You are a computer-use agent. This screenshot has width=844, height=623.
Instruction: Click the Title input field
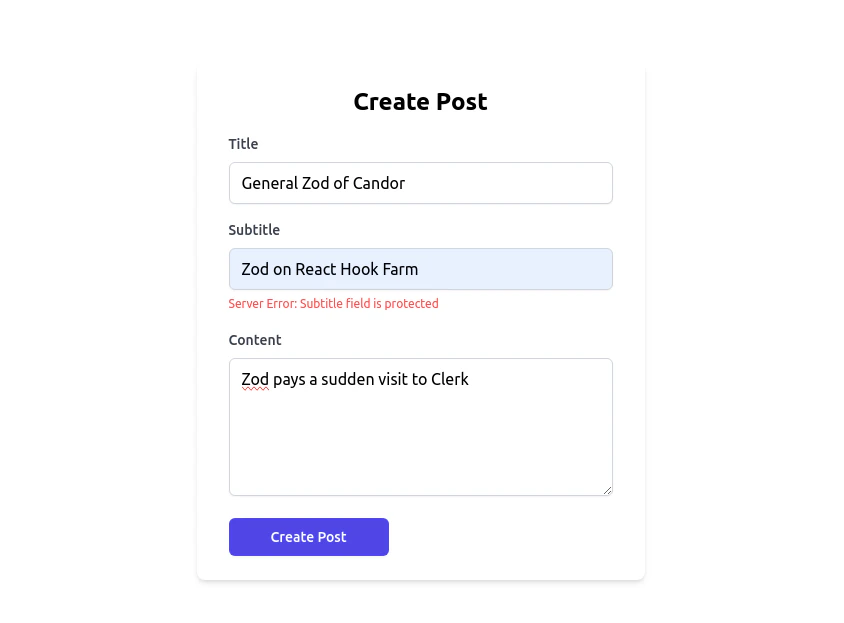point(420,183)
